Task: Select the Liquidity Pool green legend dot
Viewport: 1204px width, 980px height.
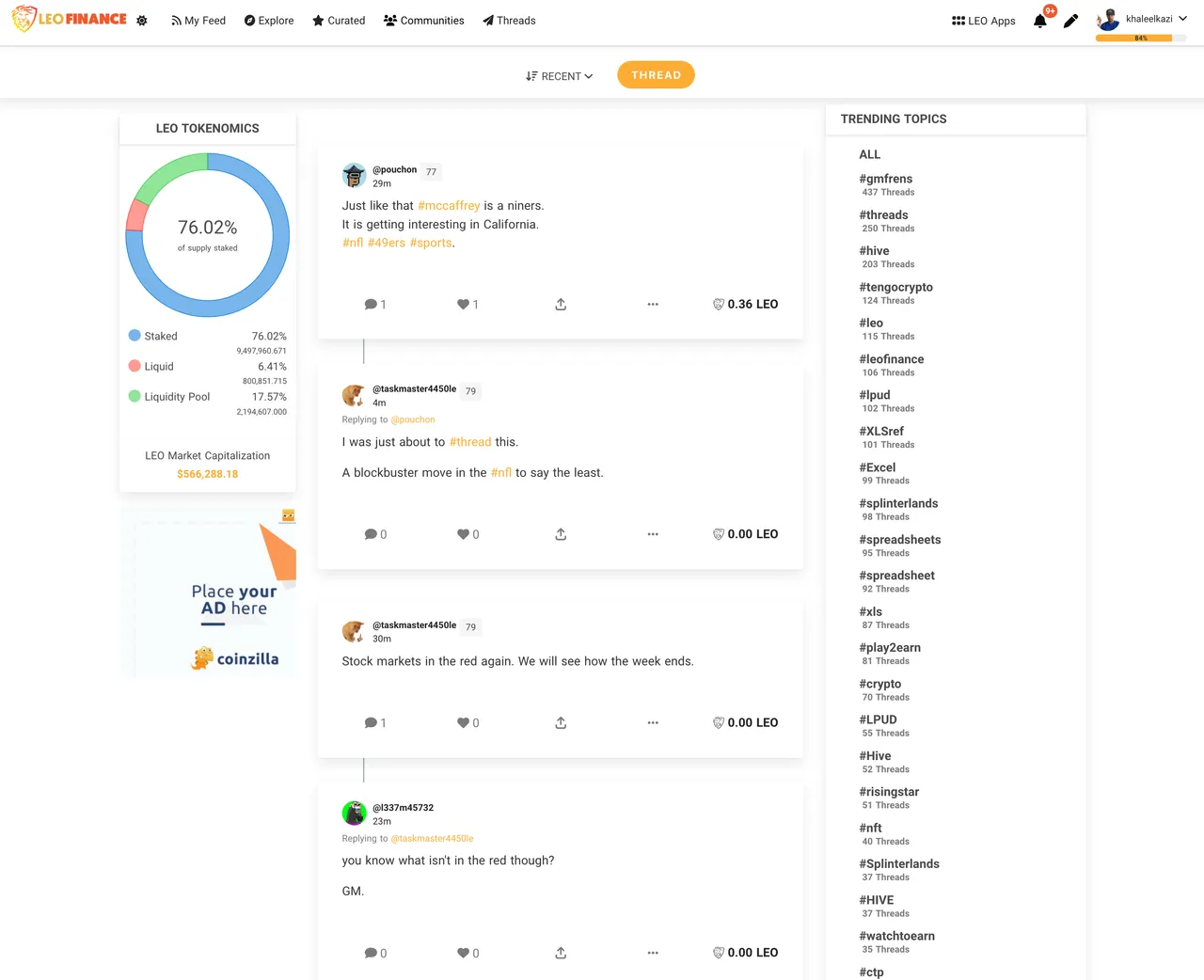Action: tap(135, 396)
